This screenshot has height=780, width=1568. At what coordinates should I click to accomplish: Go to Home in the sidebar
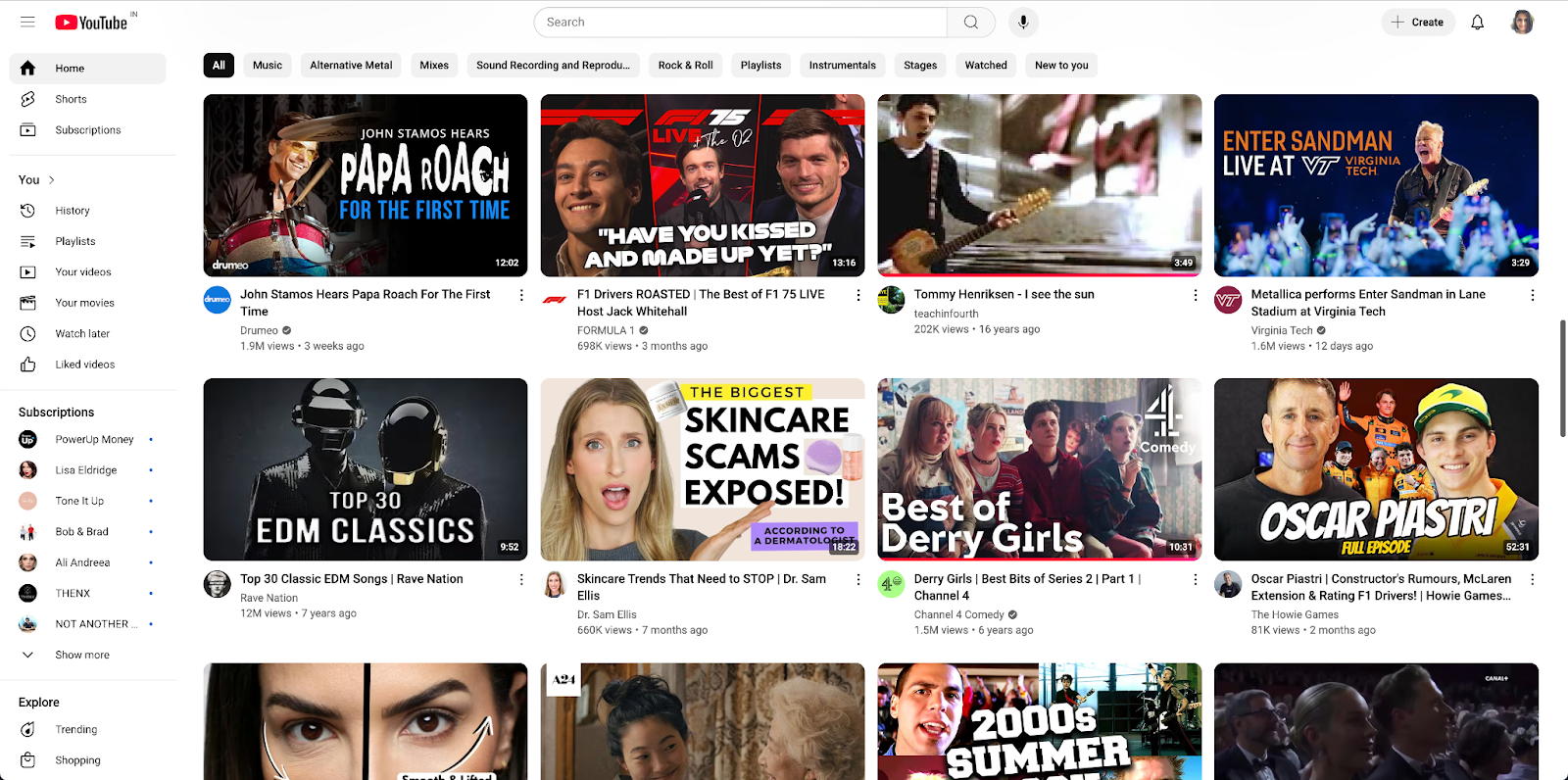[87, 69]
